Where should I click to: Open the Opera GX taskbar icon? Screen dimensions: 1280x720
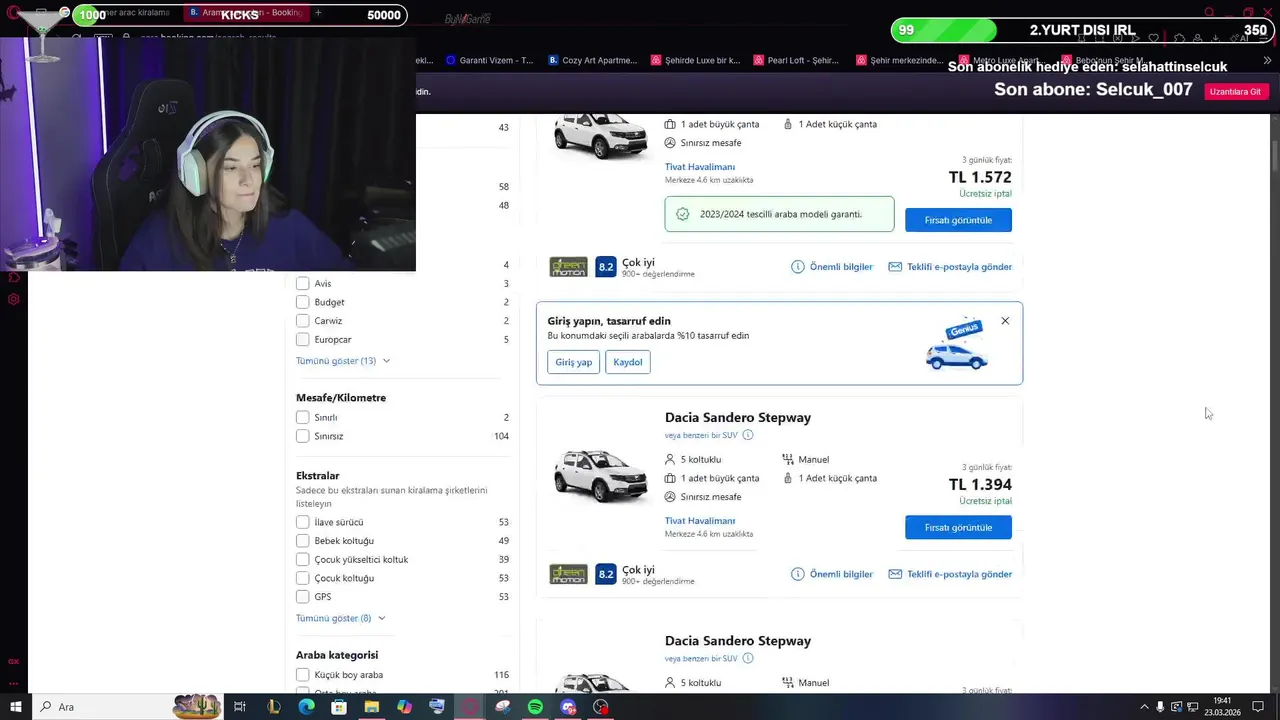[469, 707]
